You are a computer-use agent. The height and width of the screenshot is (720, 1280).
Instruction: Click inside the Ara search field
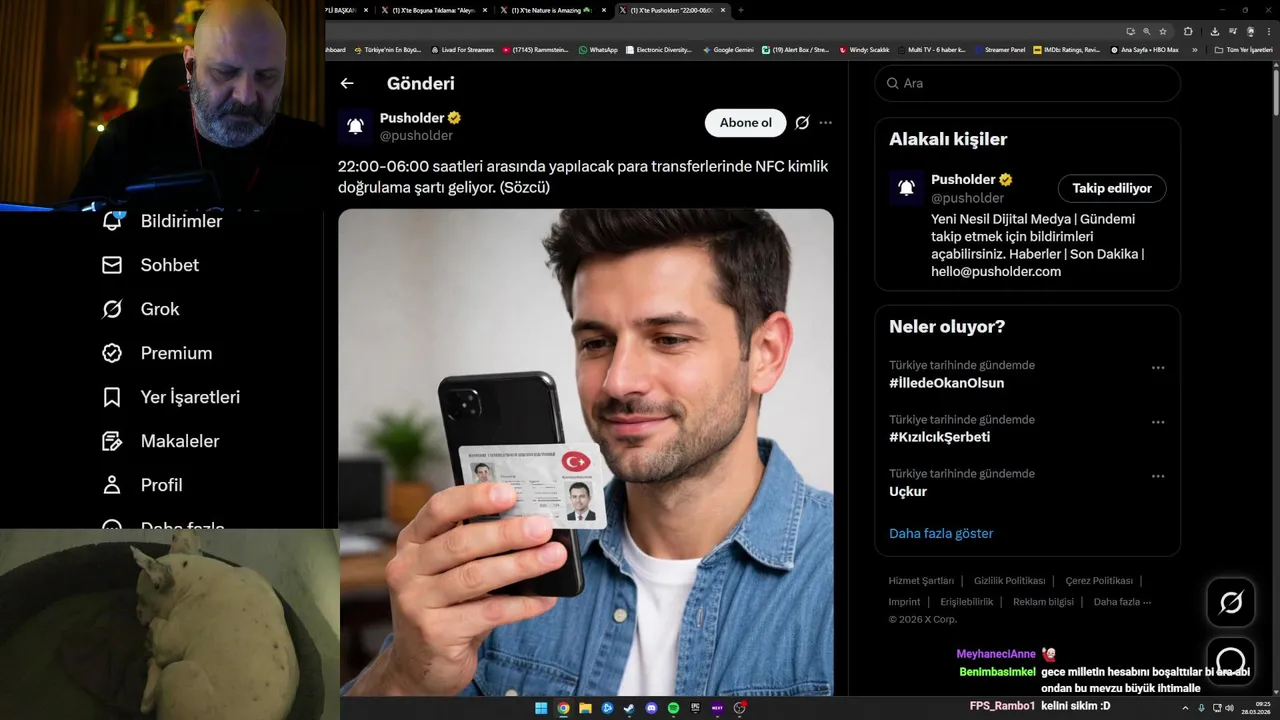click(x=1028, y=83)
